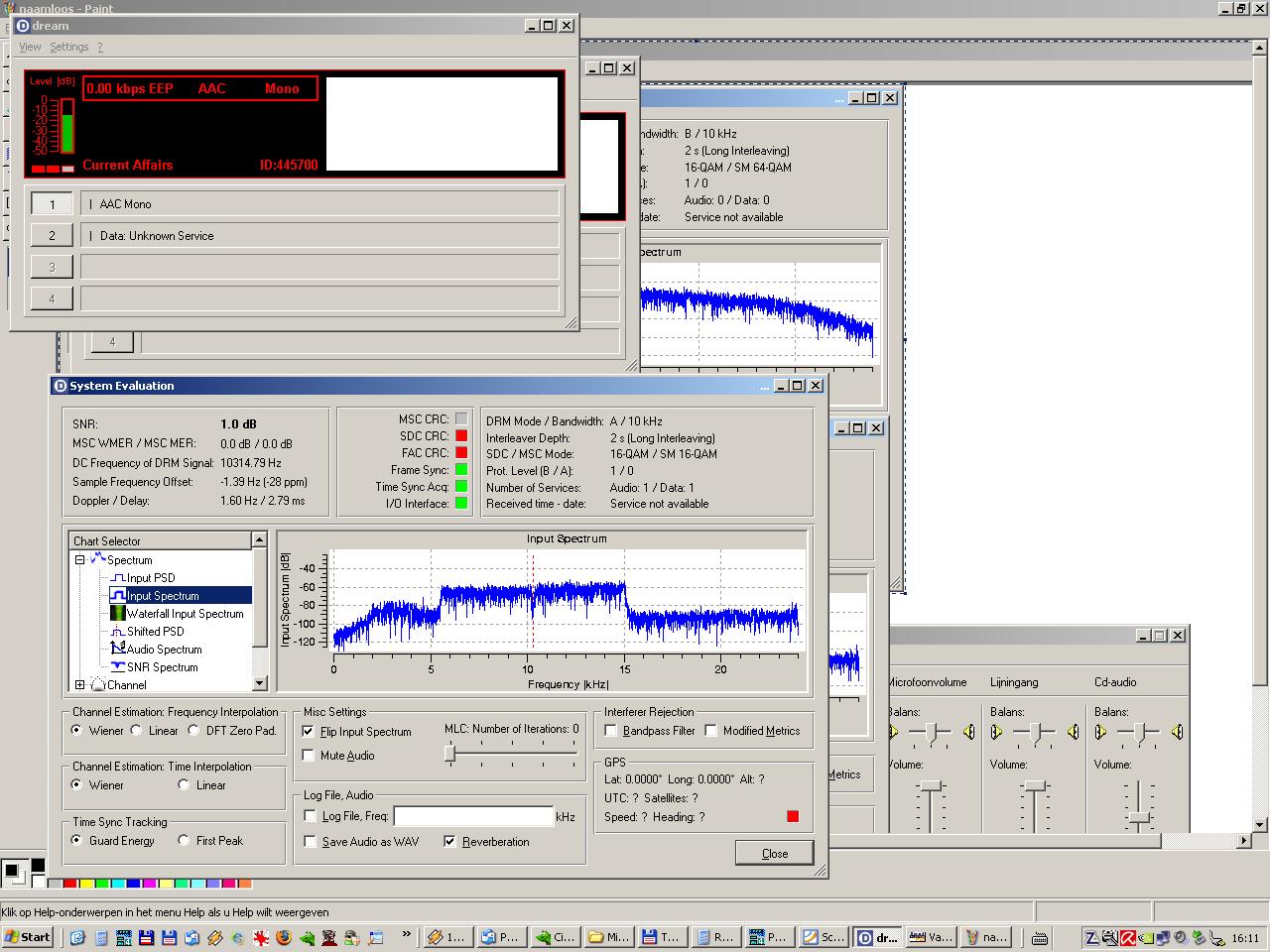
Task: Disable the Flip Input Spectrum checkbox
Action: click(309, 732)
